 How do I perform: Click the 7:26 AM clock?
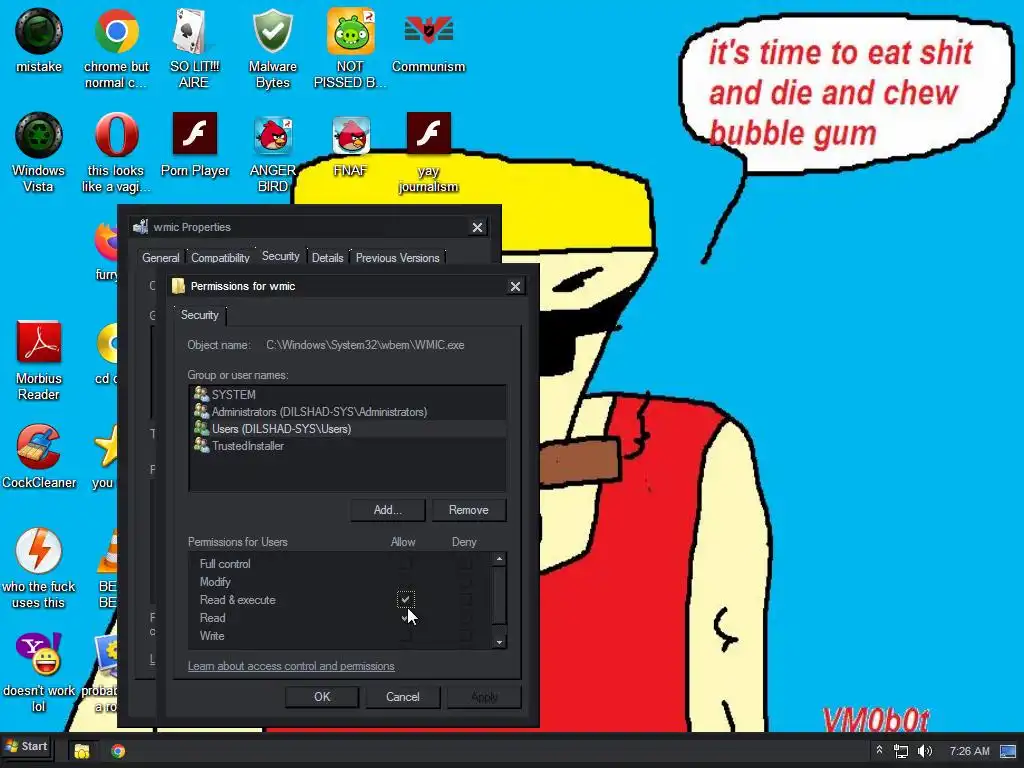tap(969, 751)
